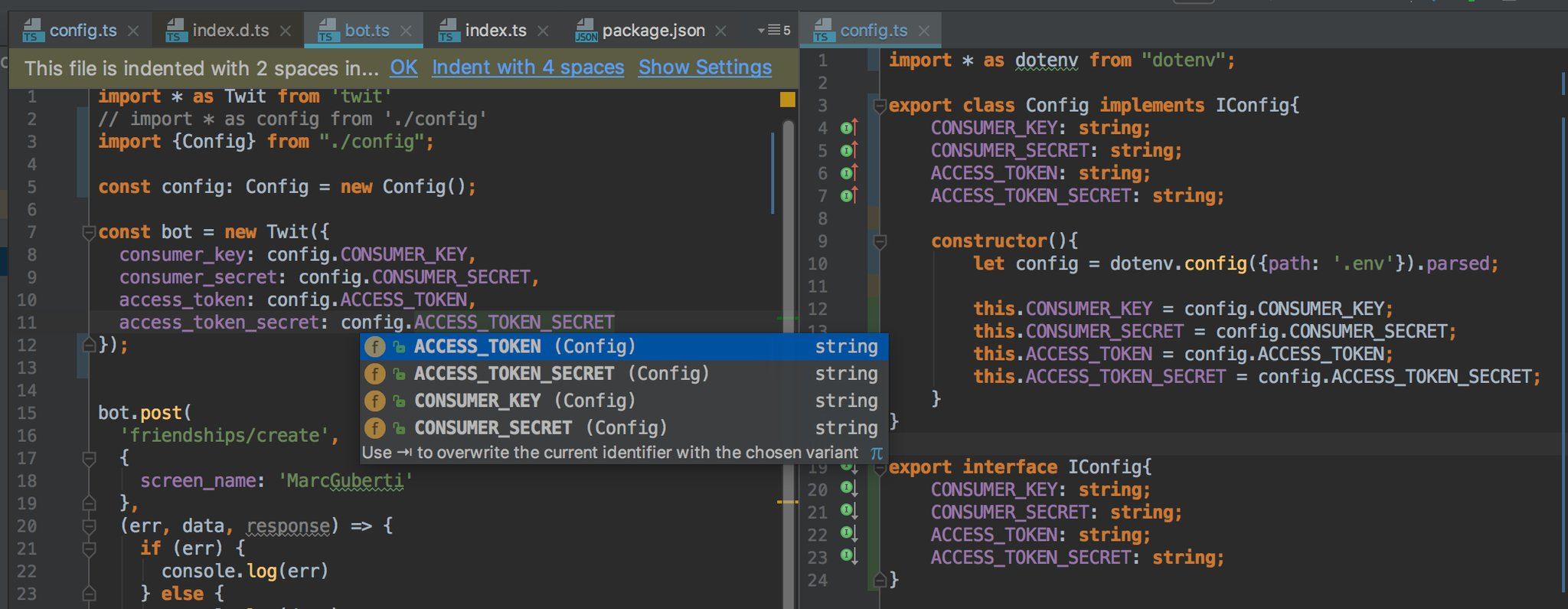Close left pane config.ts tab
The width and height of the screenshot is (1568, 609).
coord(133,31)
